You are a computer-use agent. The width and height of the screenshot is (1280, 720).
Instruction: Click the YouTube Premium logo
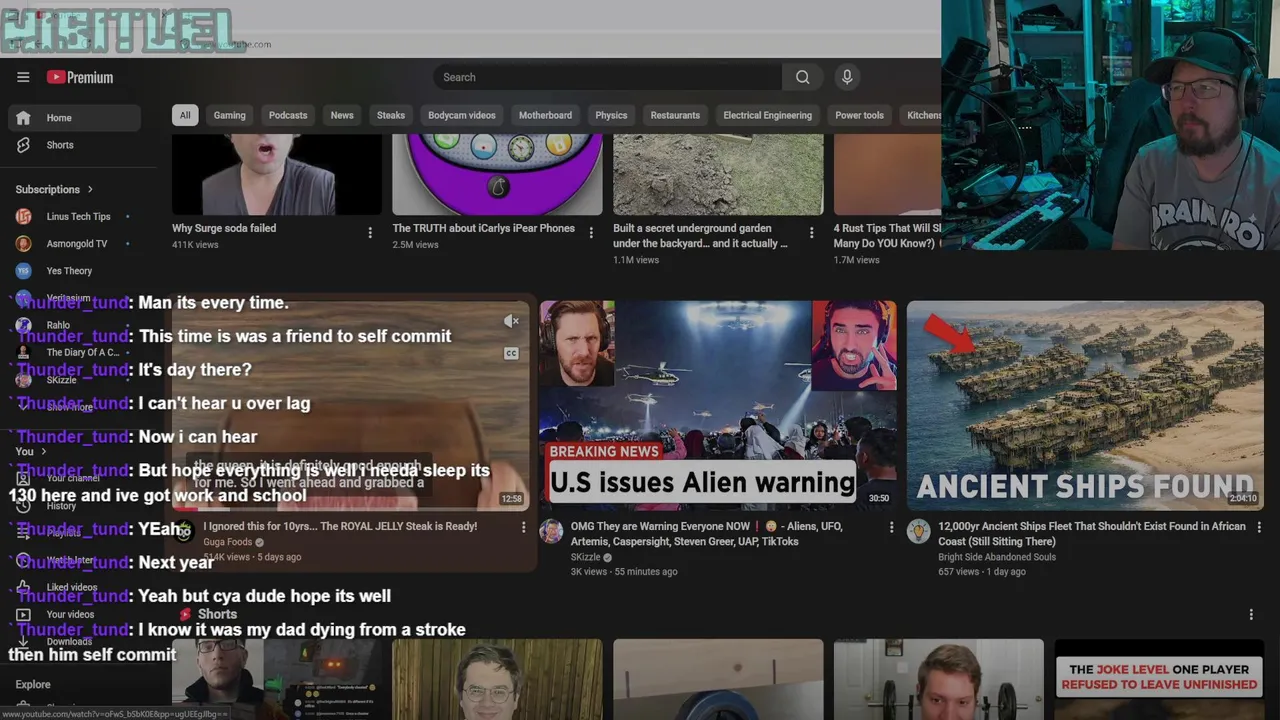point(80,77)
